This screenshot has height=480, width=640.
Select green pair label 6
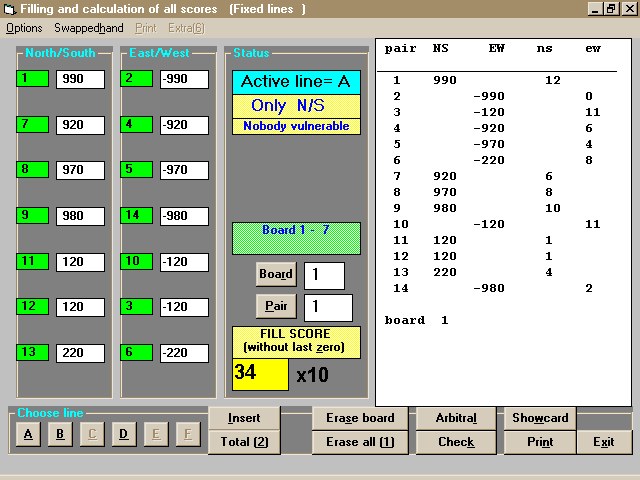tap(136, 352)
